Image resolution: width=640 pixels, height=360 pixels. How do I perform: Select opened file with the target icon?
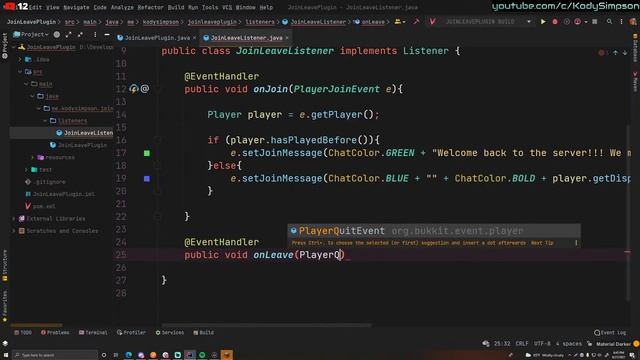click(x=57, y=35)
